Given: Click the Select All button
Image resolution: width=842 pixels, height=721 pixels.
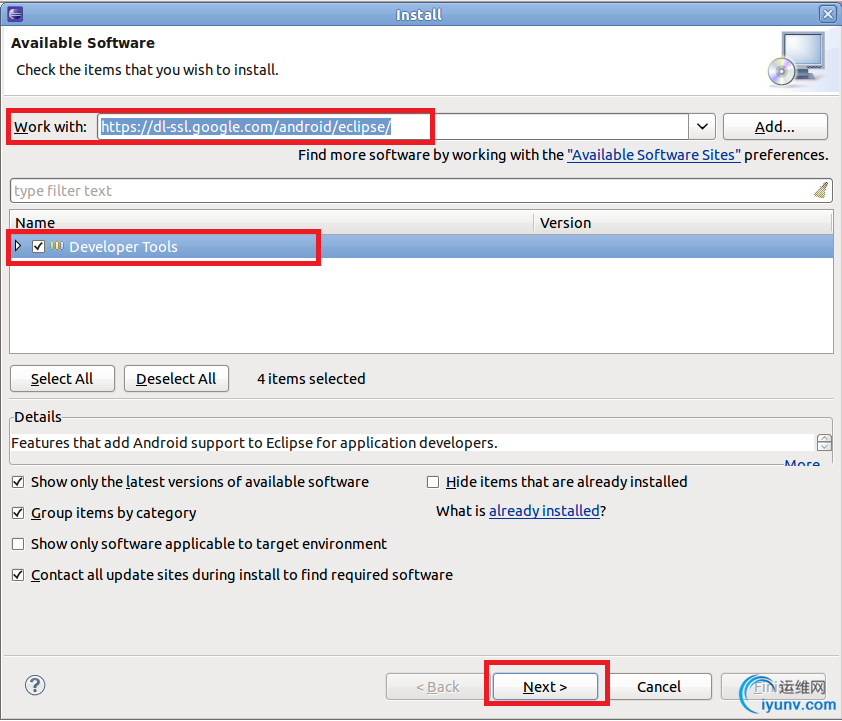Looking at the screenshot, I should 62,379.
